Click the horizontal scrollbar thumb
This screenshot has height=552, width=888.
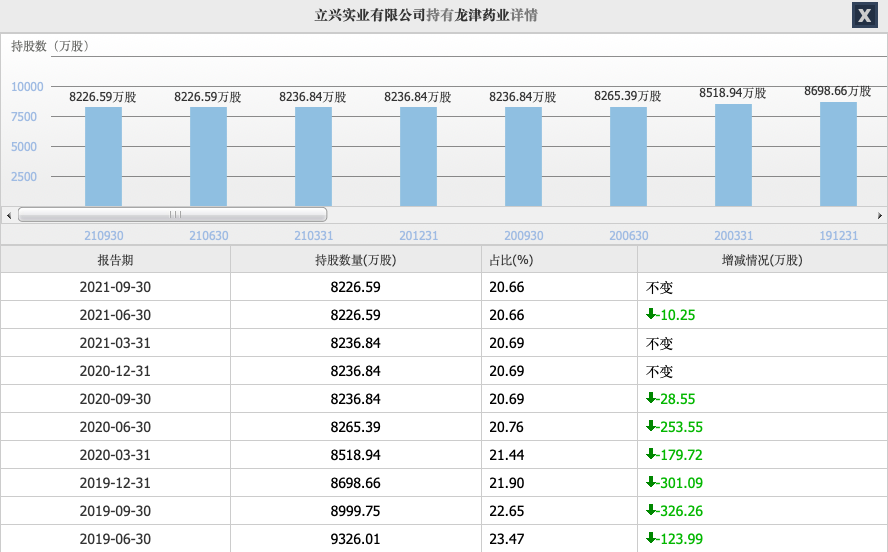coord(173,214)
